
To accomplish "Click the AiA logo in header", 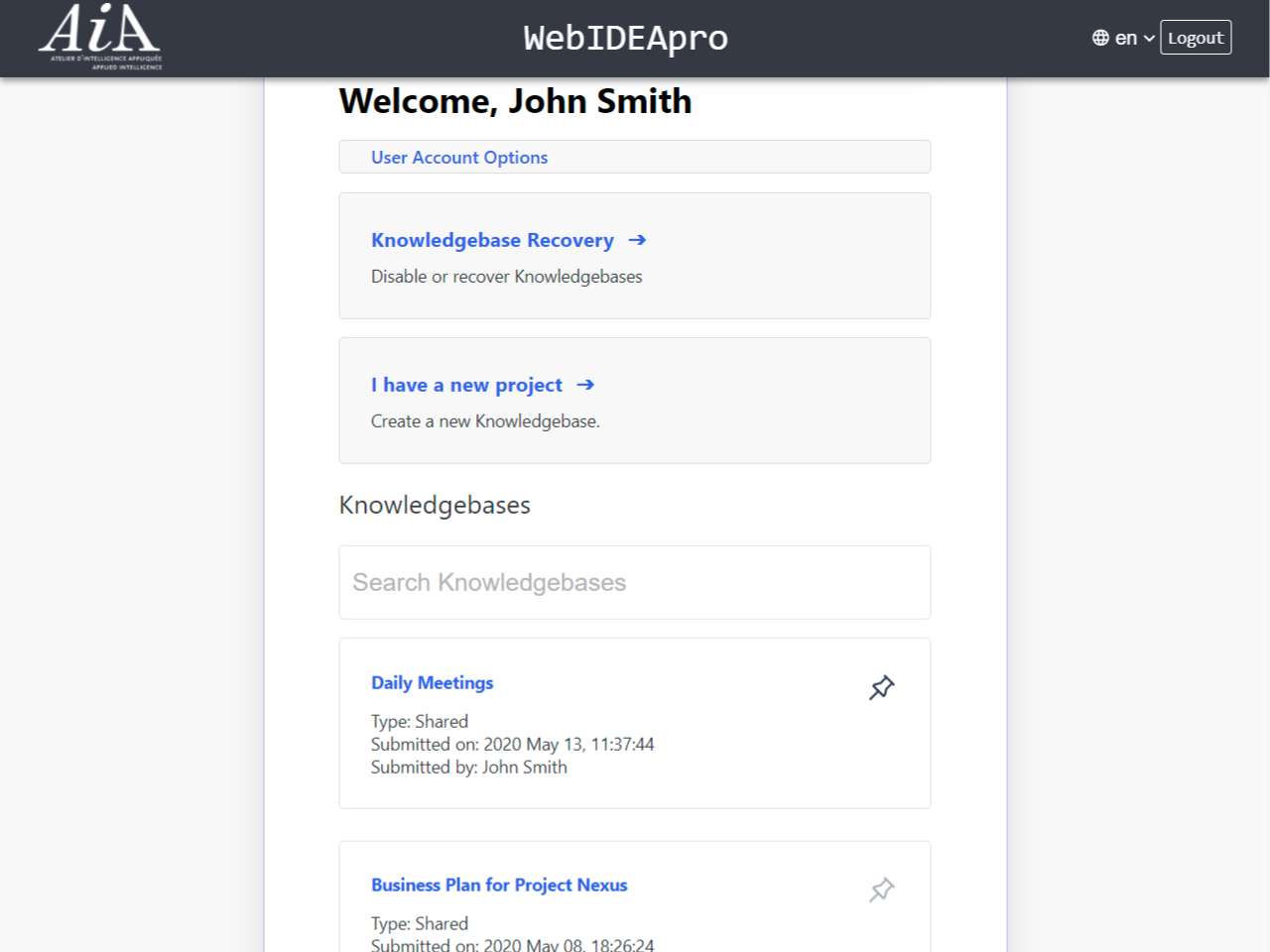I will (x=100, y=37).
